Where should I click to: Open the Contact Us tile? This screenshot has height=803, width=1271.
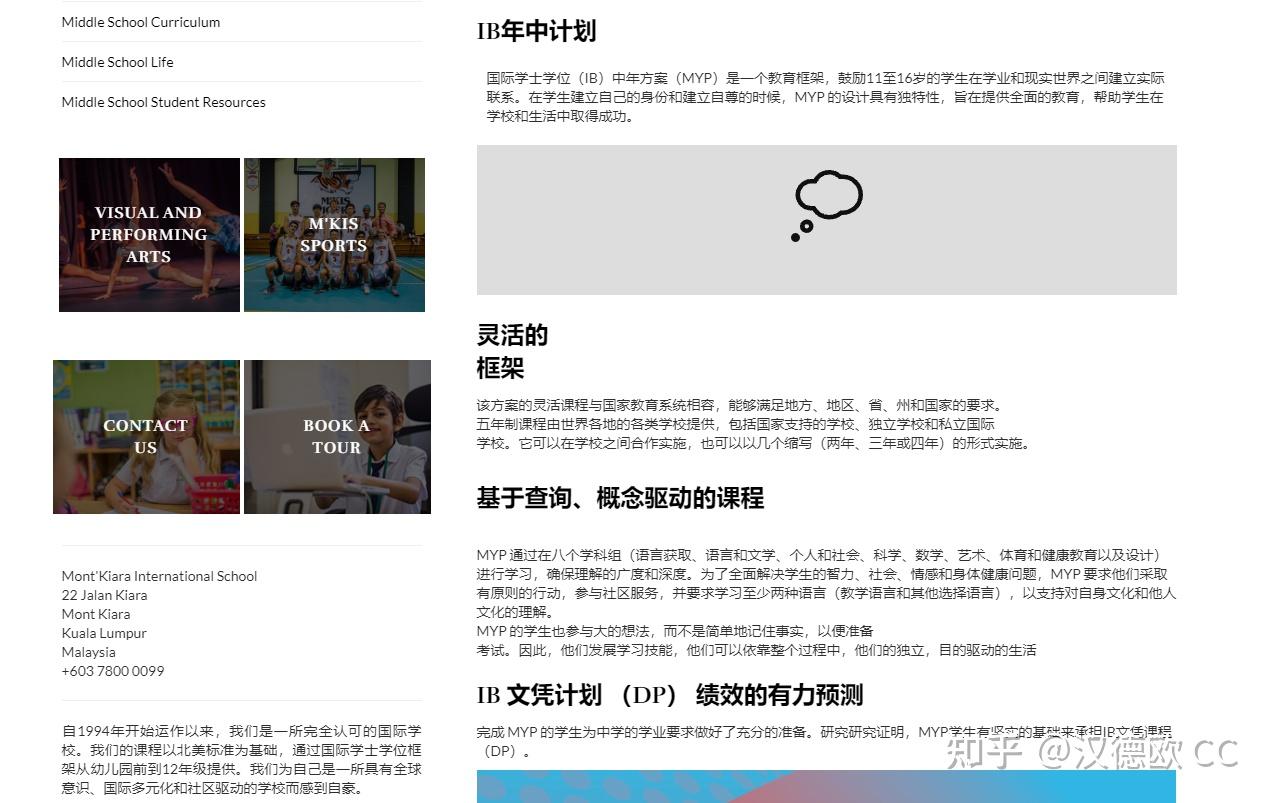[x=146, y=437]
